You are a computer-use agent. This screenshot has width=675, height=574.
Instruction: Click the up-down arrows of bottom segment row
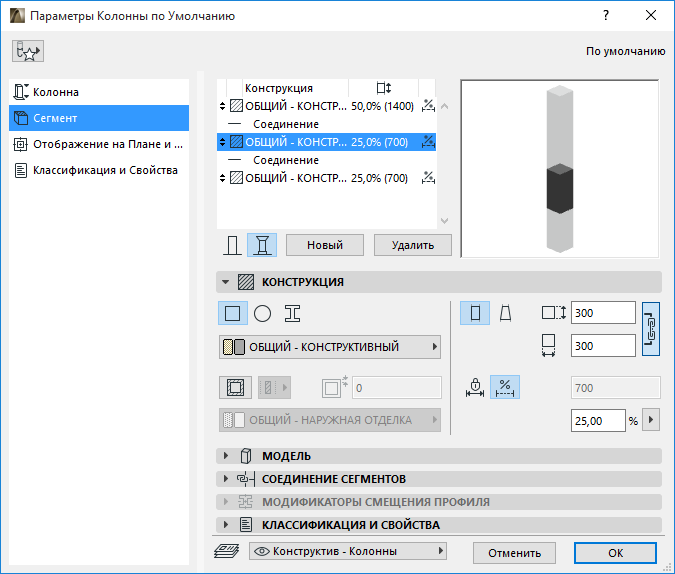click(x=222, y=178)
